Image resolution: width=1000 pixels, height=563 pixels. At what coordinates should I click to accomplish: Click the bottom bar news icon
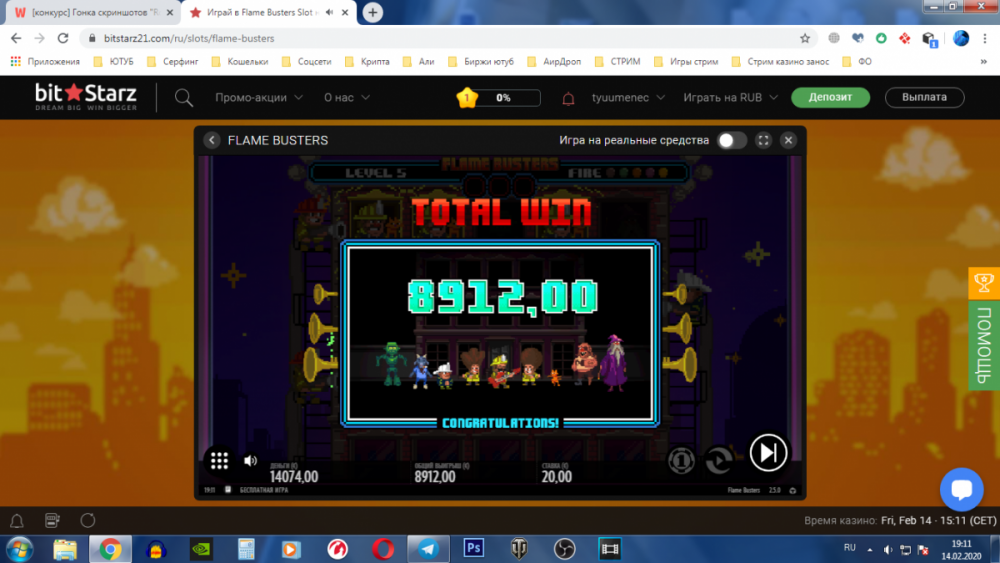click(52, 520)
